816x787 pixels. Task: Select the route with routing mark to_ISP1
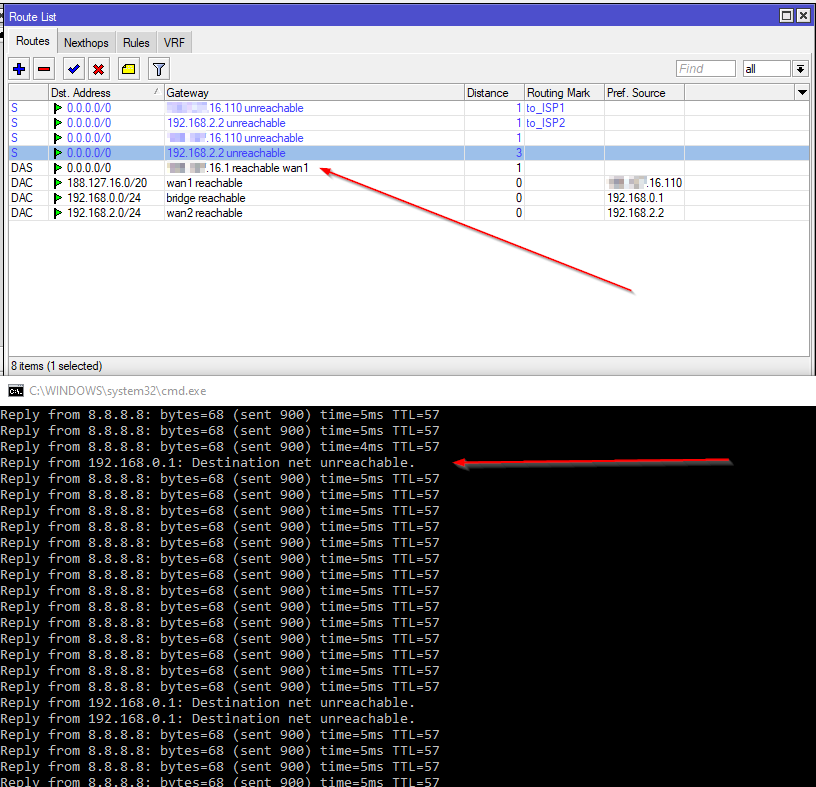click(409, 108)
